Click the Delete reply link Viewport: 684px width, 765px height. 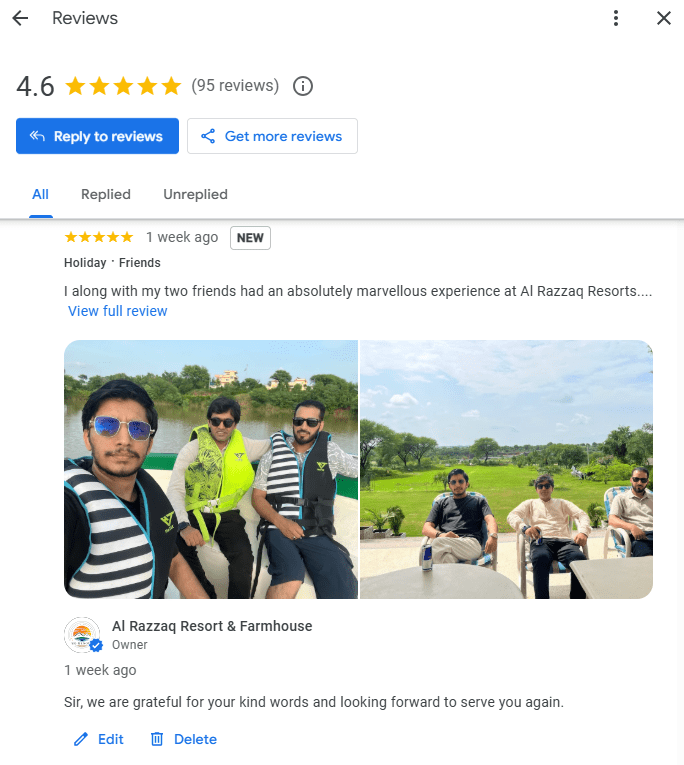click(195, 739)
